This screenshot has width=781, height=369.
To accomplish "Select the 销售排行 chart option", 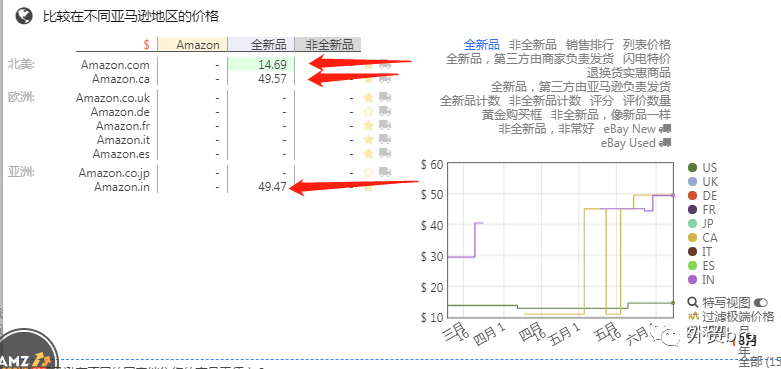I will pyautogui.click(x=590, y=44).
